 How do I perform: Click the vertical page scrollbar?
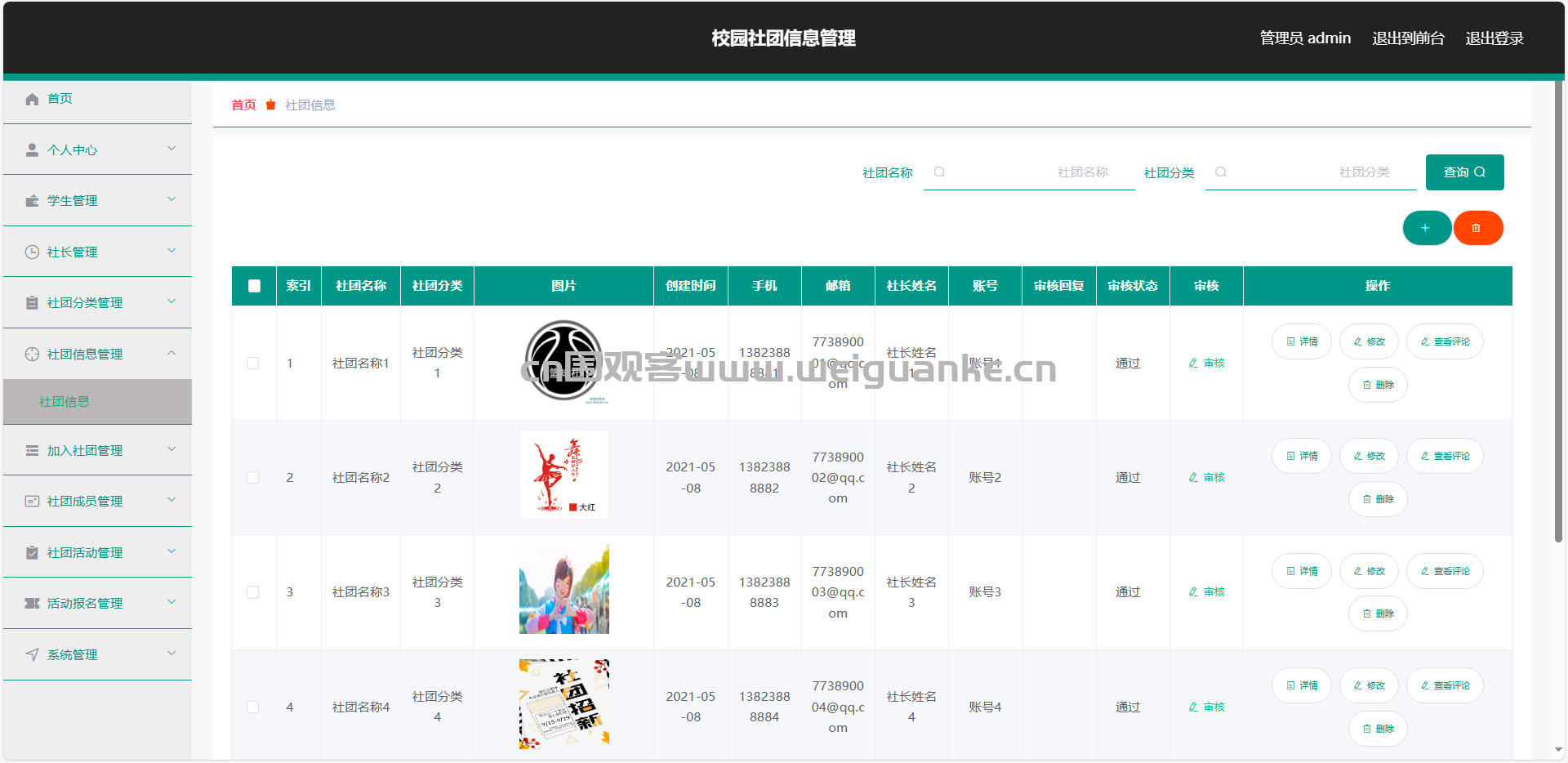pos(1558,310)
